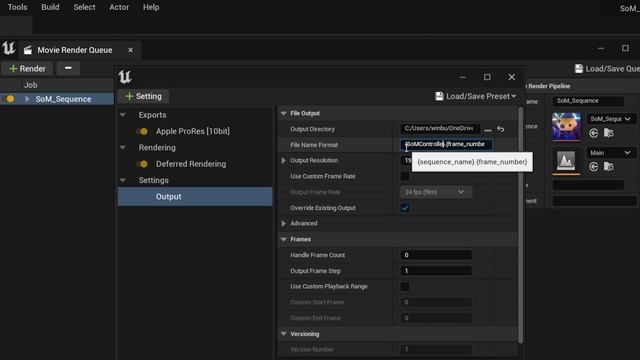The height and width of the screenshot is (360, 640).
Task: Click the Output Frame Step value field
Action: 436,271
